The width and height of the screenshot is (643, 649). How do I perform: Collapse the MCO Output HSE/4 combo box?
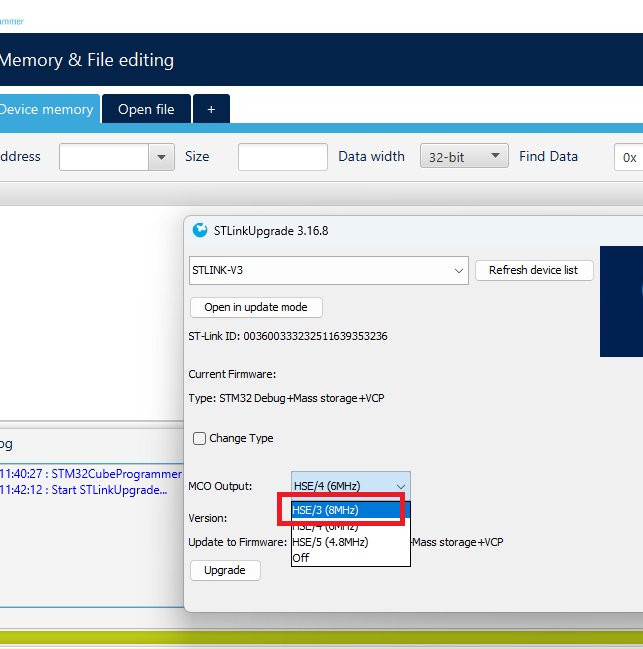coord(350,486)
